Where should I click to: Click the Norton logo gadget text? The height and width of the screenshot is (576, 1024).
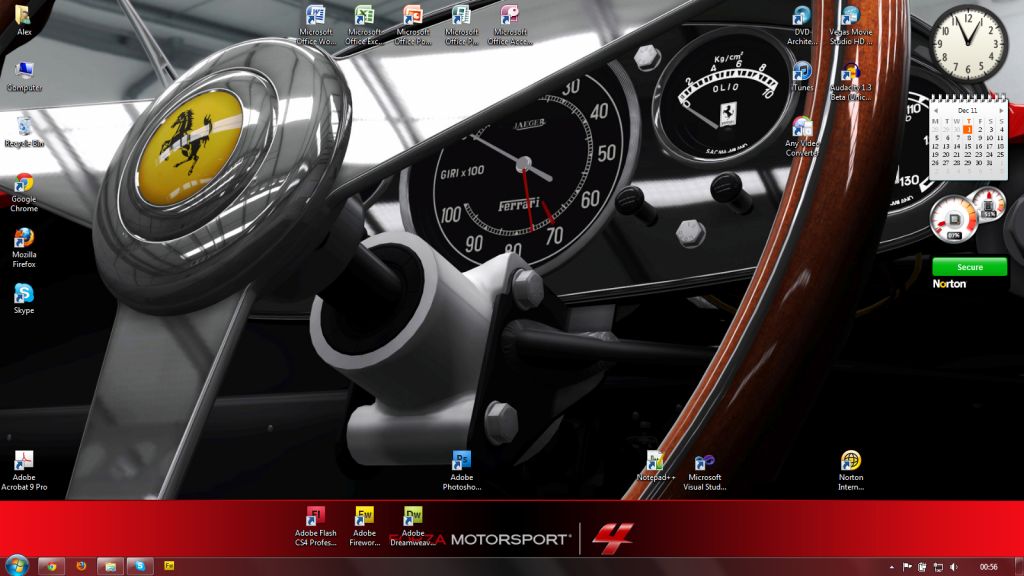pos(949,284)
